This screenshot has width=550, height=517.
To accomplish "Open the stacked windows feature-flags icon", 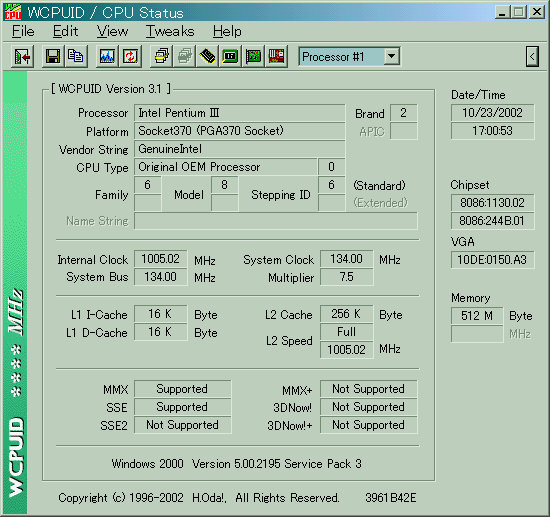I will [161, 56].
